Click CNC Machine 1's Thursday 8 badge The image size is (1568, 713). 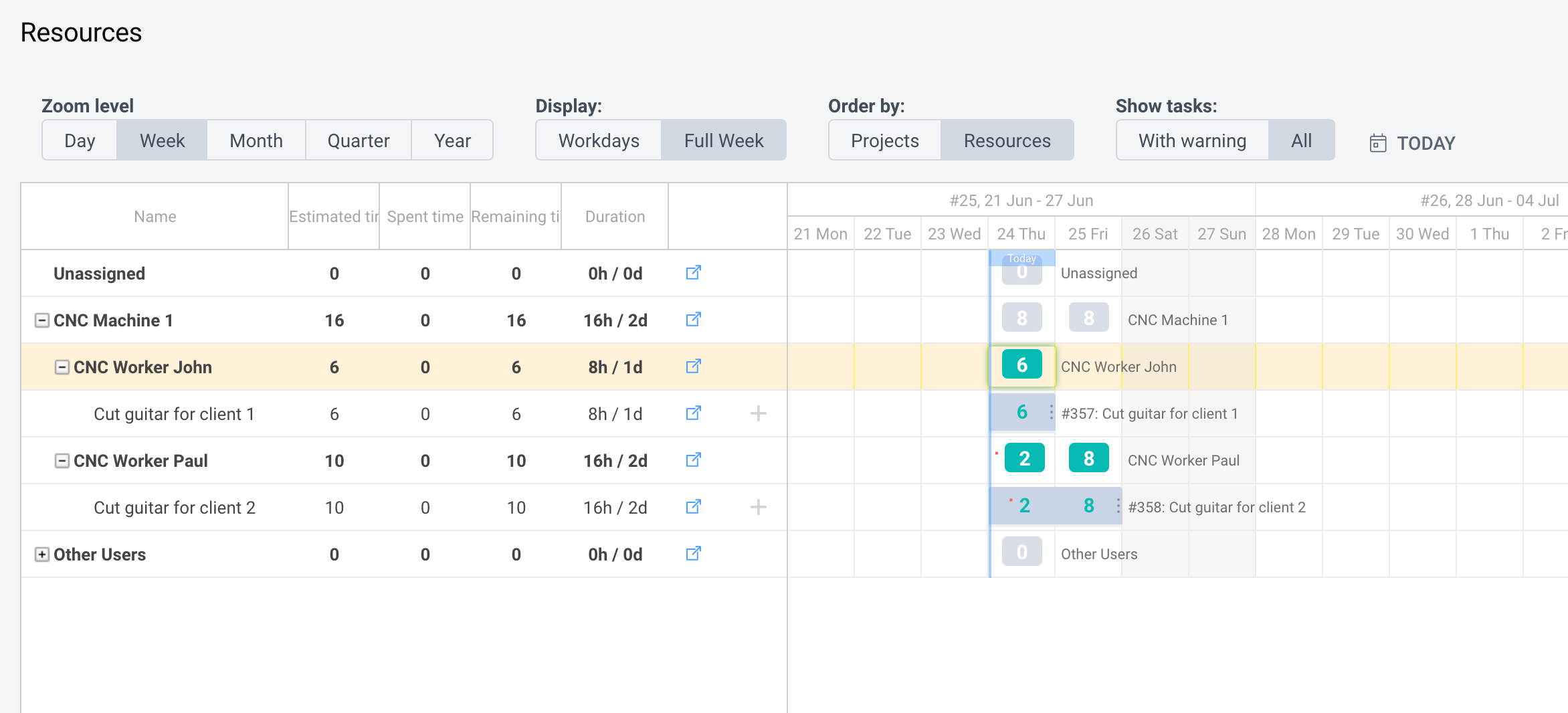pyautogui.click(x=1021, y=318)
